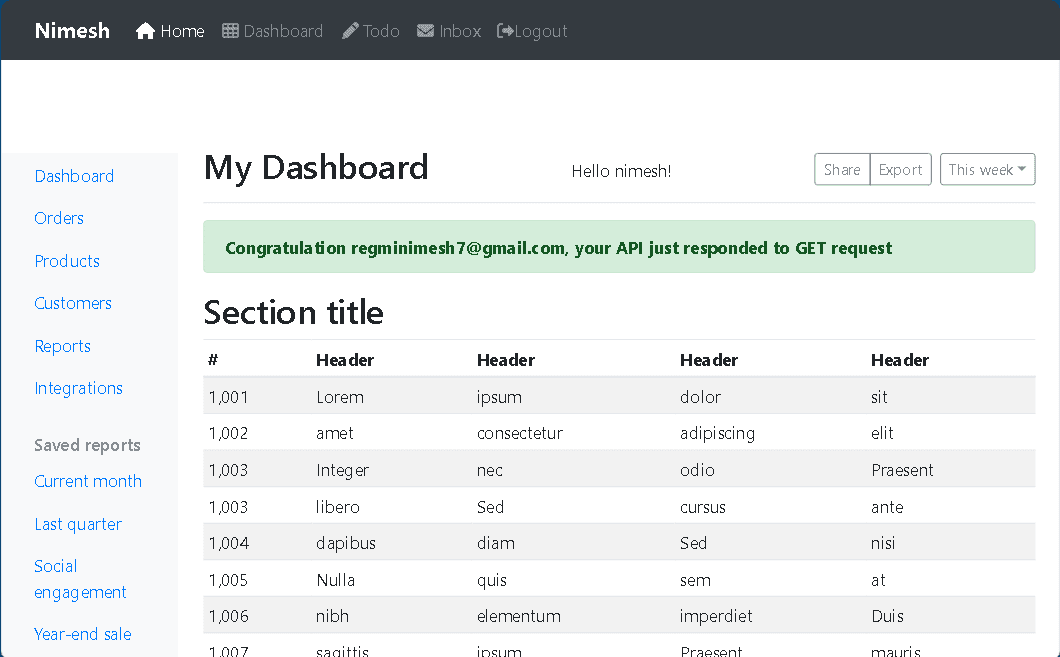Open Reports in the sidebar

[x=62, y=346]
